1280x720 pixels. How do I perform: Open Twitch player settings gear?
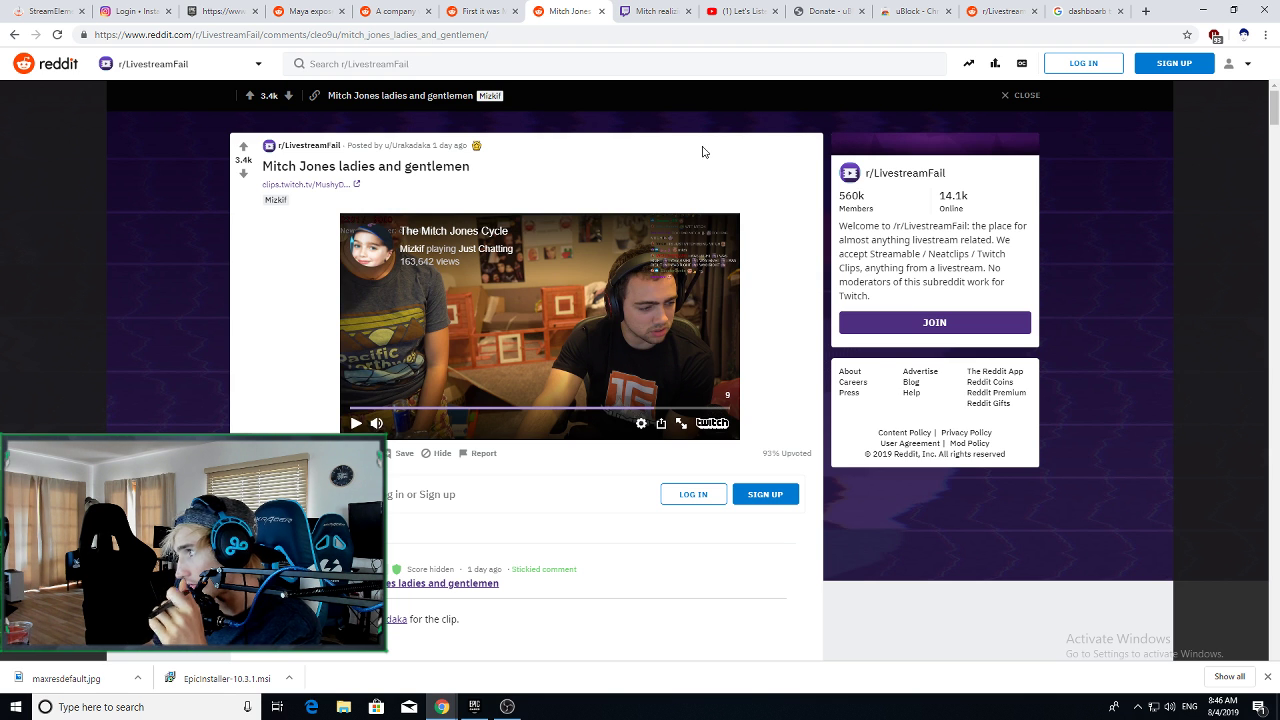click(x=641, y=423)
